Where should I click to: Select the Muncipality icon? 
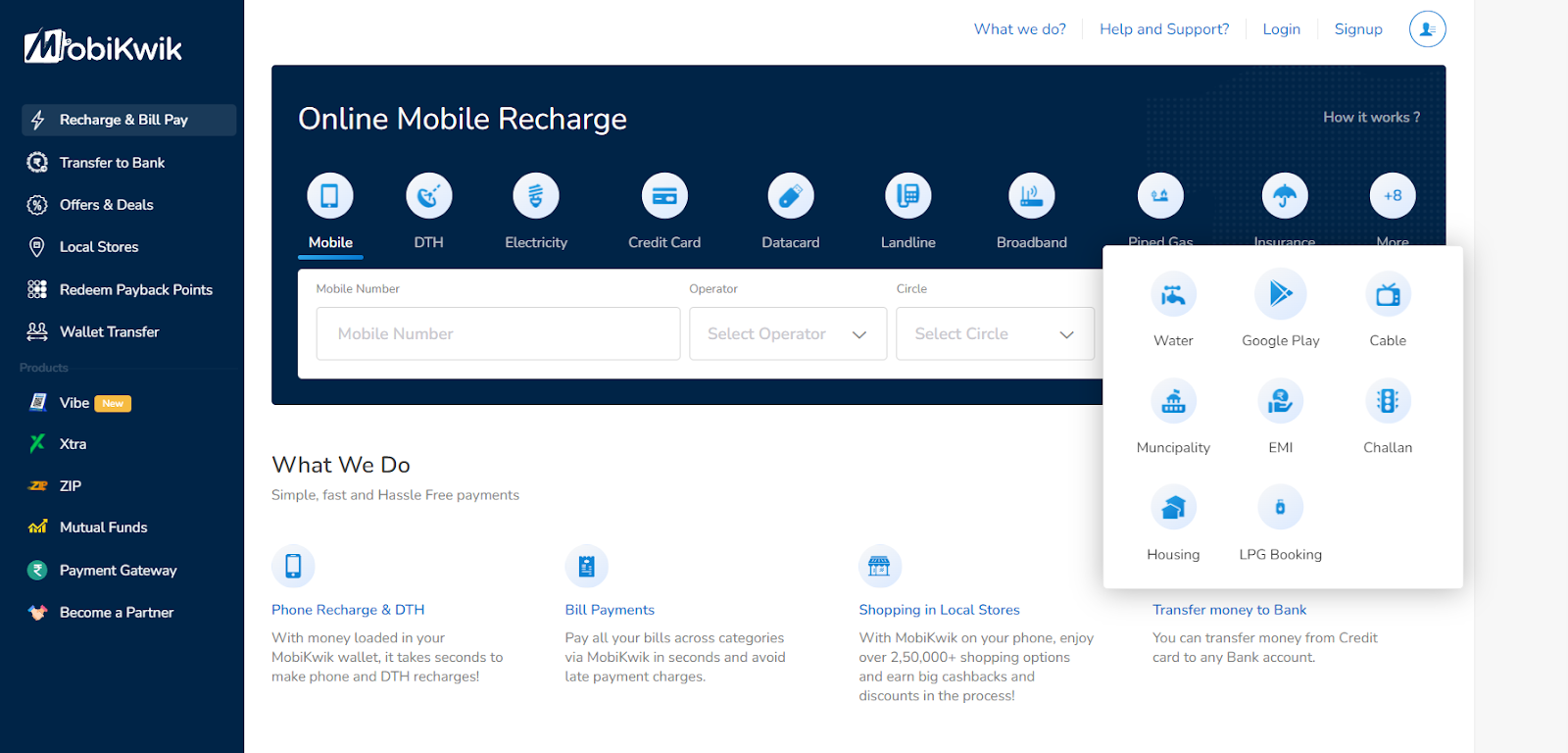tap(1173, 401)
